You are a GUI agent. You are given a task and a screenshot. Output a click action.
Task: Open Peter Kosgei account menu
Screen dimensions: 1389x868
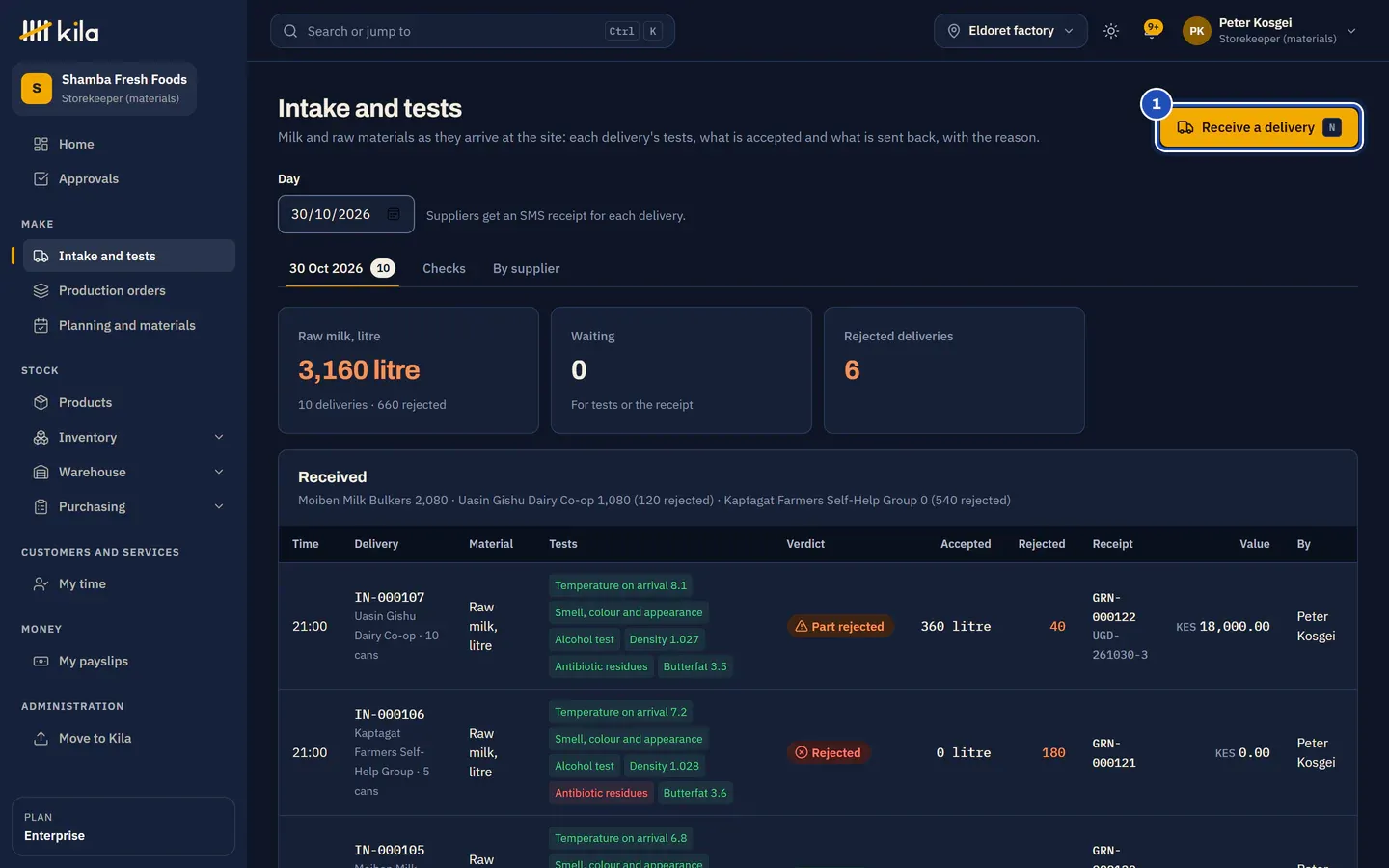tap(1269, 31)
